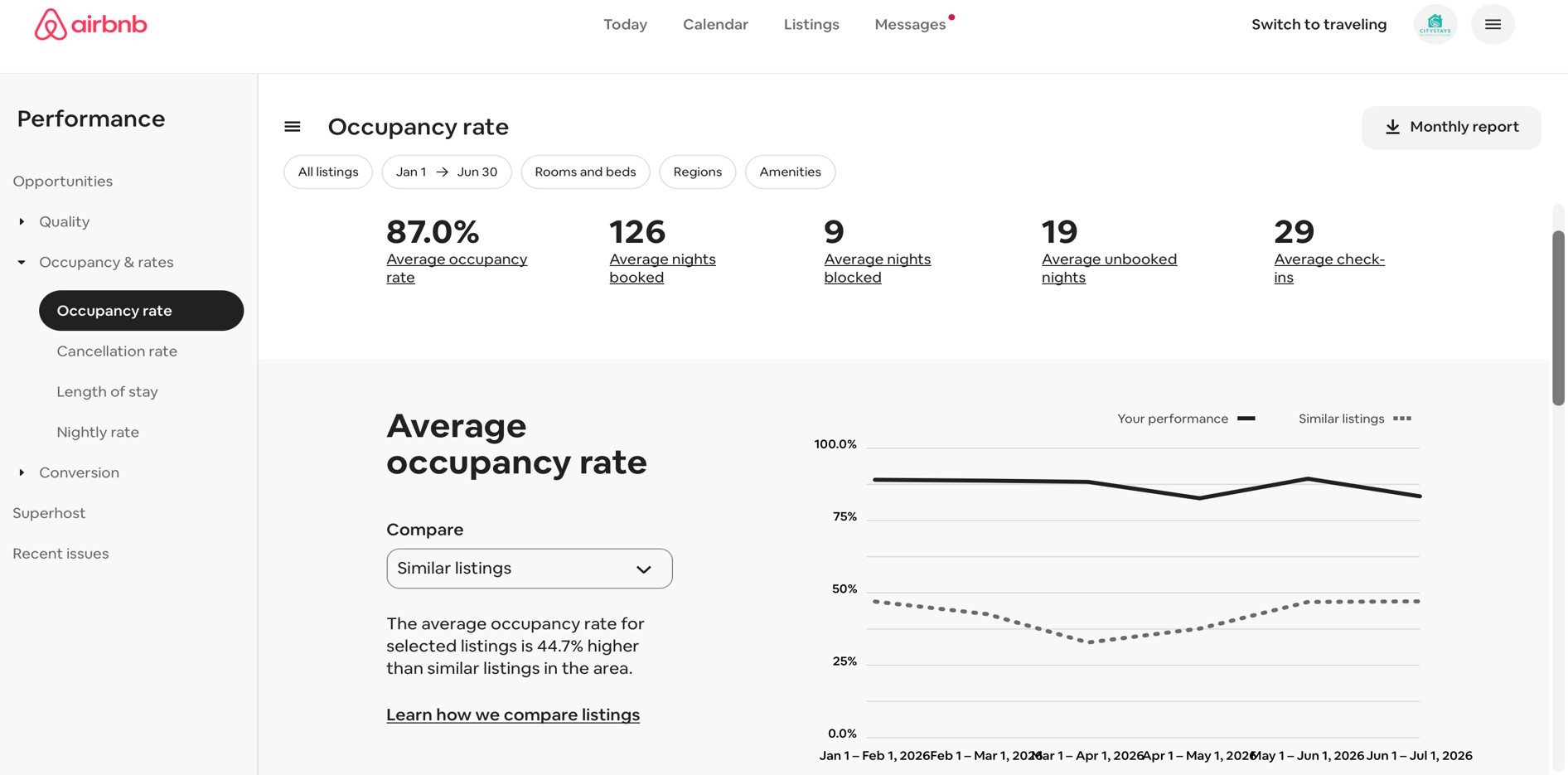This screenshot has height=775, width=1568.
Task: Select Recent issues in the sidebar
Action: click(x=60, y=554)
